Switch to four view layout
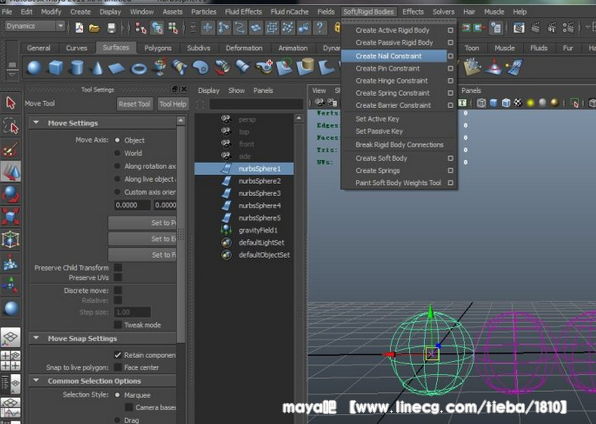The height and width of the screenshot is (424, 596). (x=10, y=360)
